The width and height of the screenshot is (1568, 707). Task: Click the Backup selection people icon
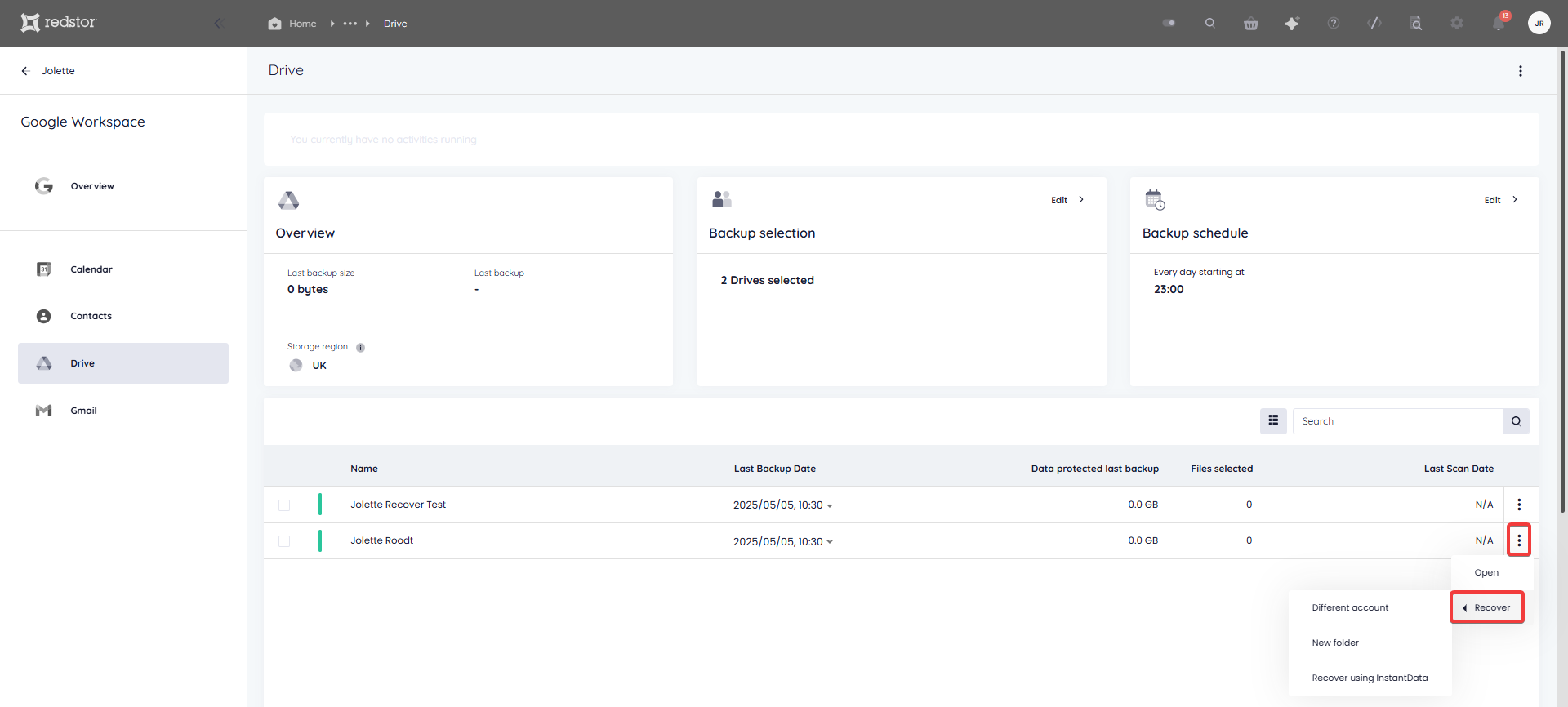point(722,199)
